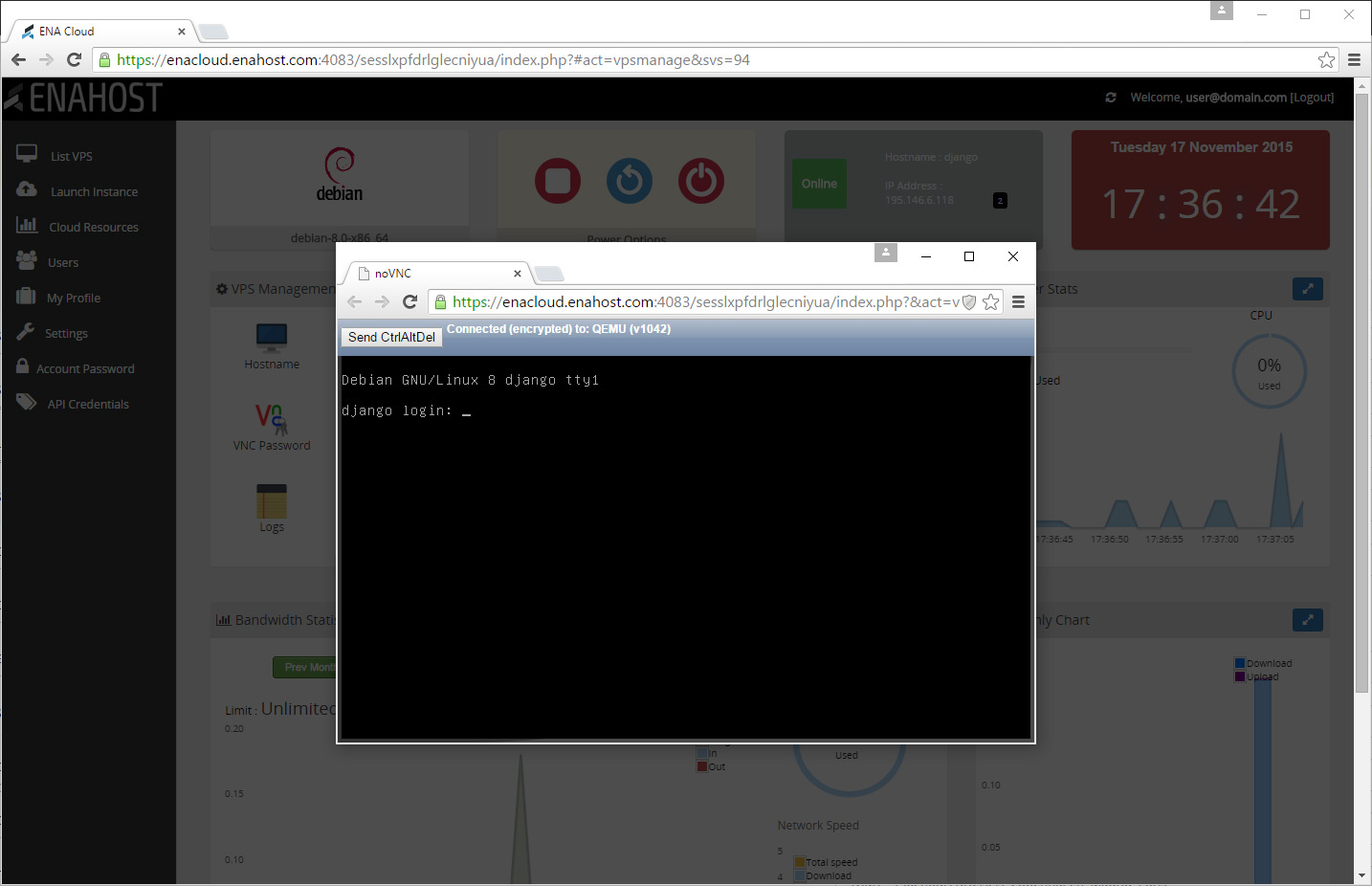Screen dimensions: 1372x886
Task: Click the My Profile clipboard icon
Action: pos(26,296)
